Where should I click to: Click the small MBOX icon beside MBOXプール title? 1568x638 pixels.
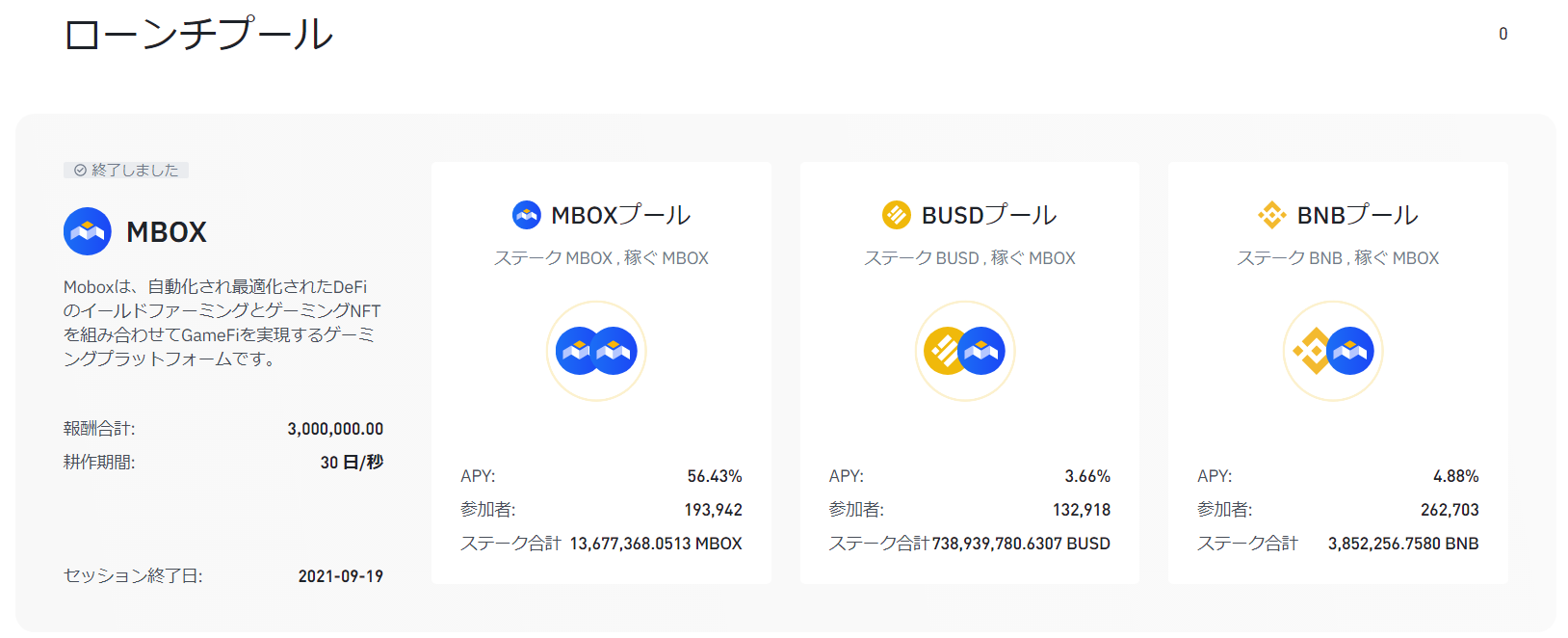[x=527, y=215]
